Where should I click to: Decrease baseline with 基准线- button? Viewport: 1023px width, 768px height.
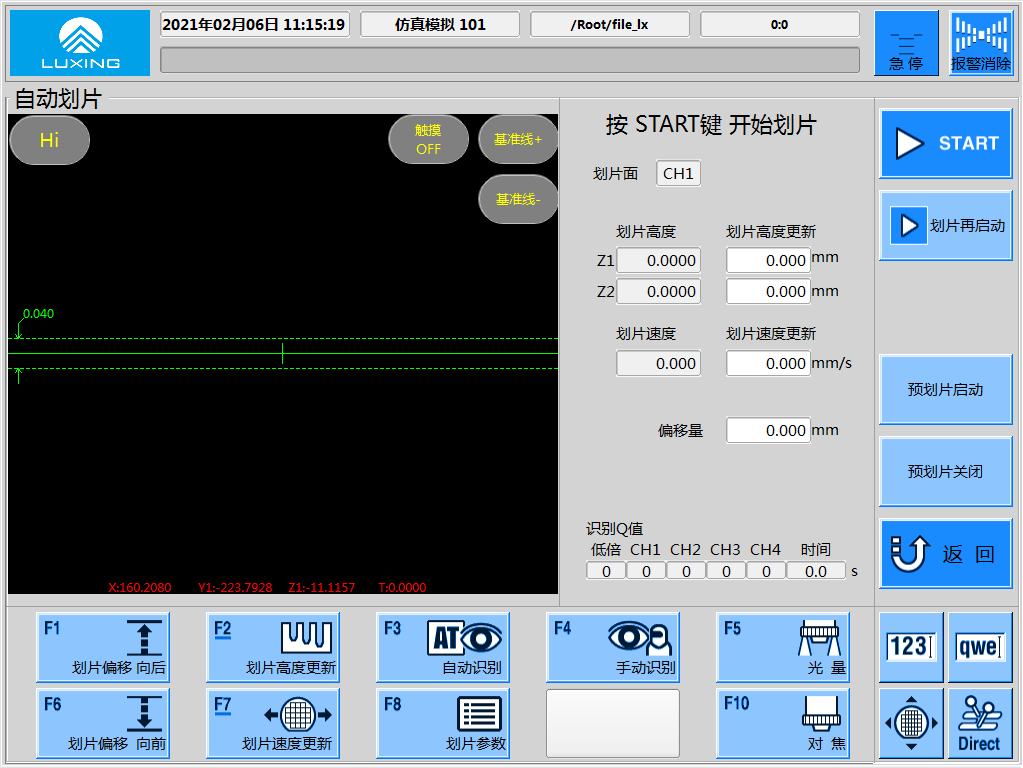(518, 199)
